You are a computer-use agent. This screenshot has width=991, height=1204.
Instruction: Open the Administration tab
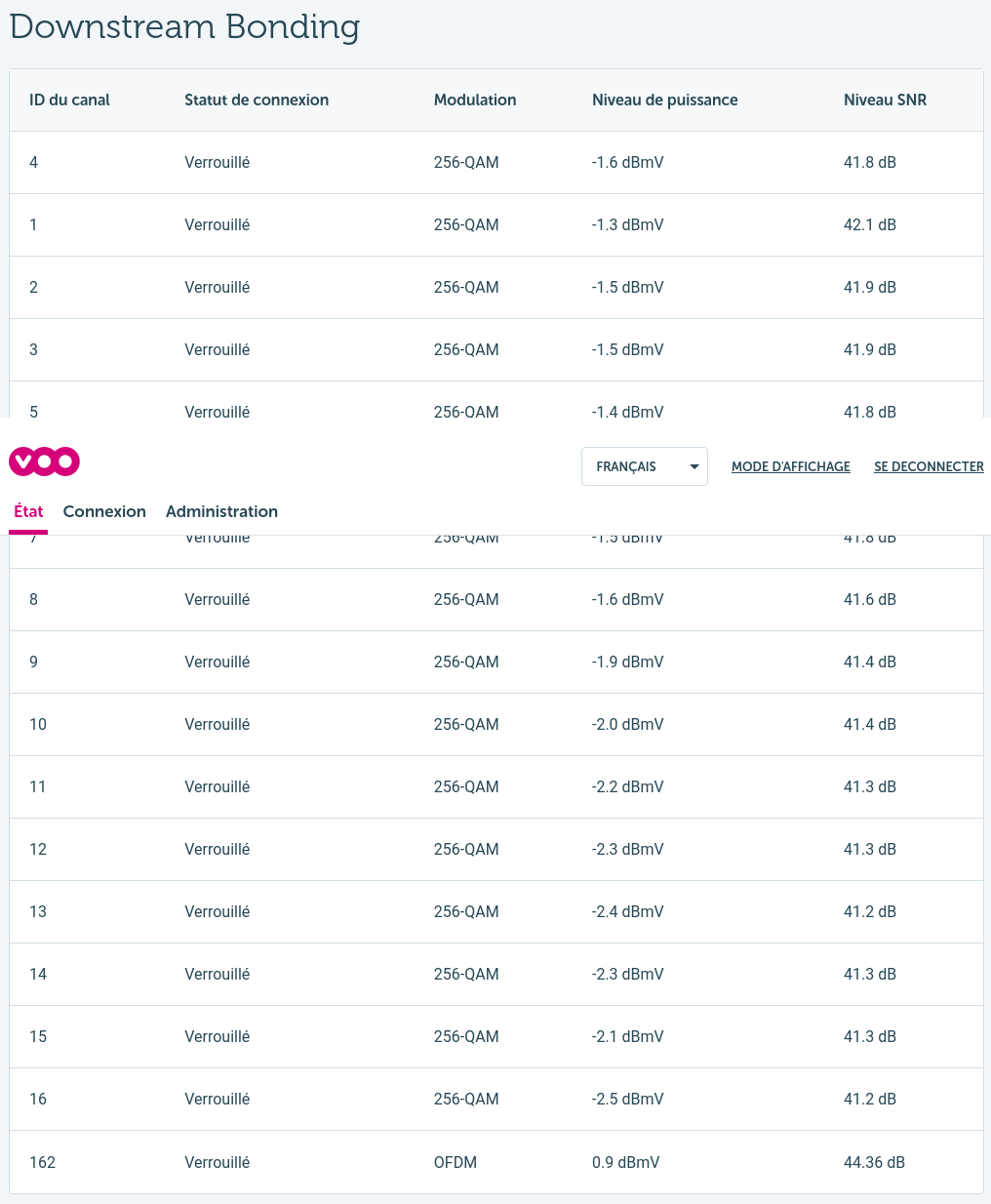(221, 511)
